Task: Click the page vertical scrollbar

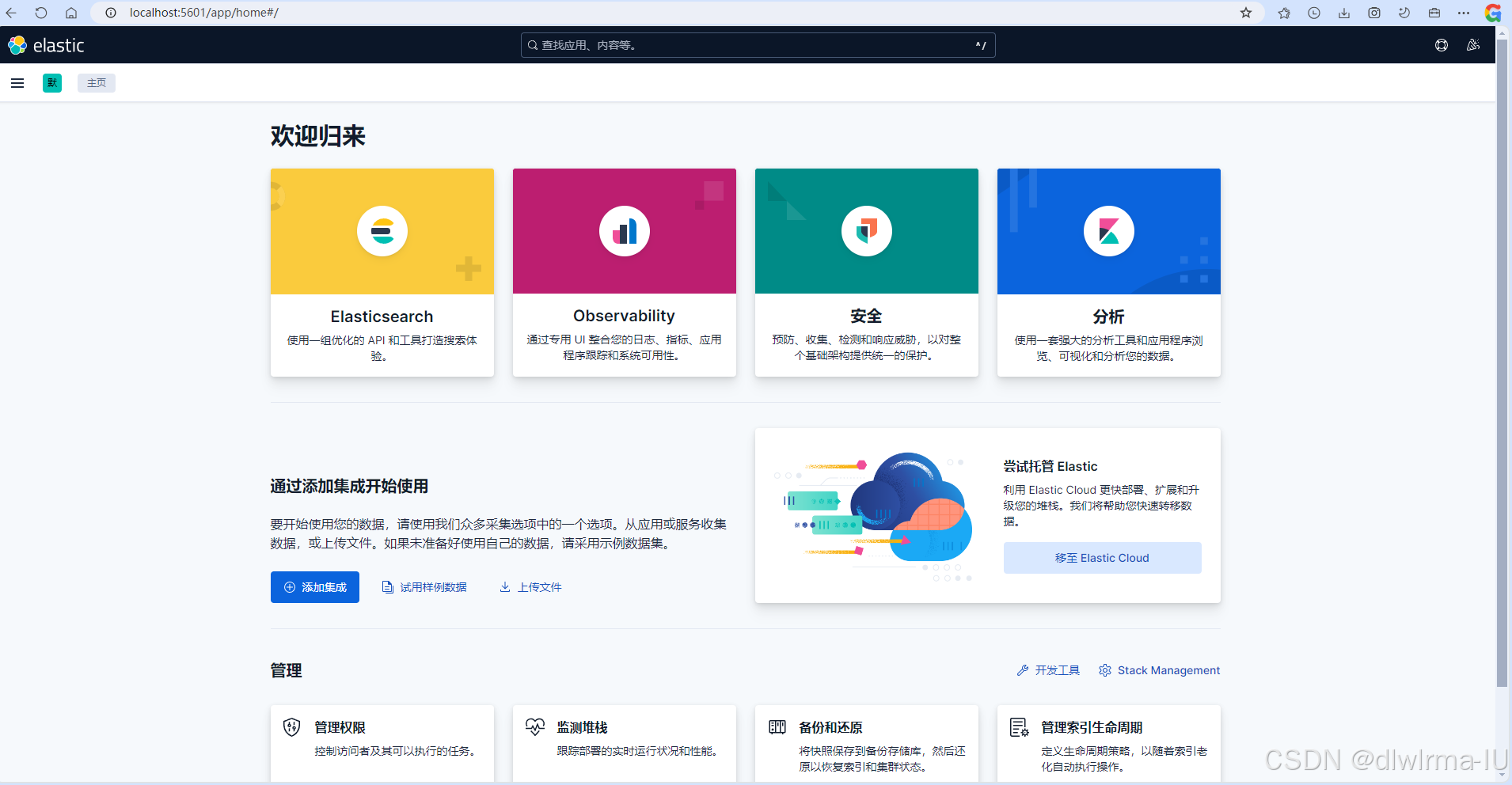Action: [1502, 364]
